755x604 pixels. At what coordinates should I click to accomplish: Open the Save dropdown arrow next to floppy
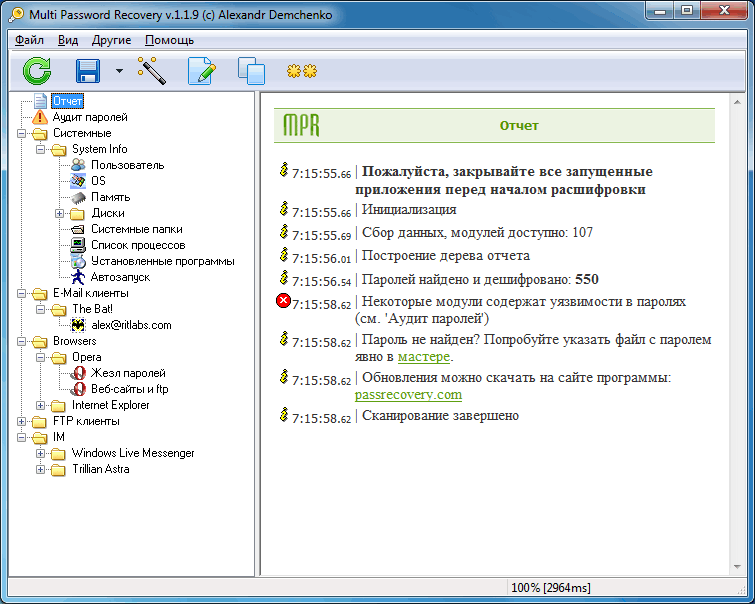(119, 71)
